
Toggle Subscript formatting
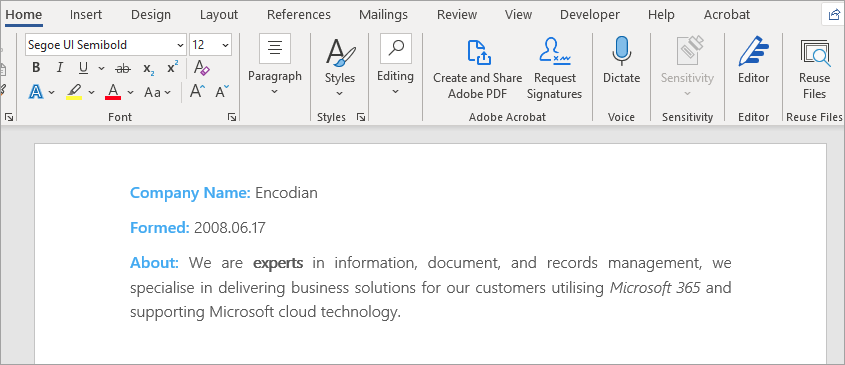149,68
